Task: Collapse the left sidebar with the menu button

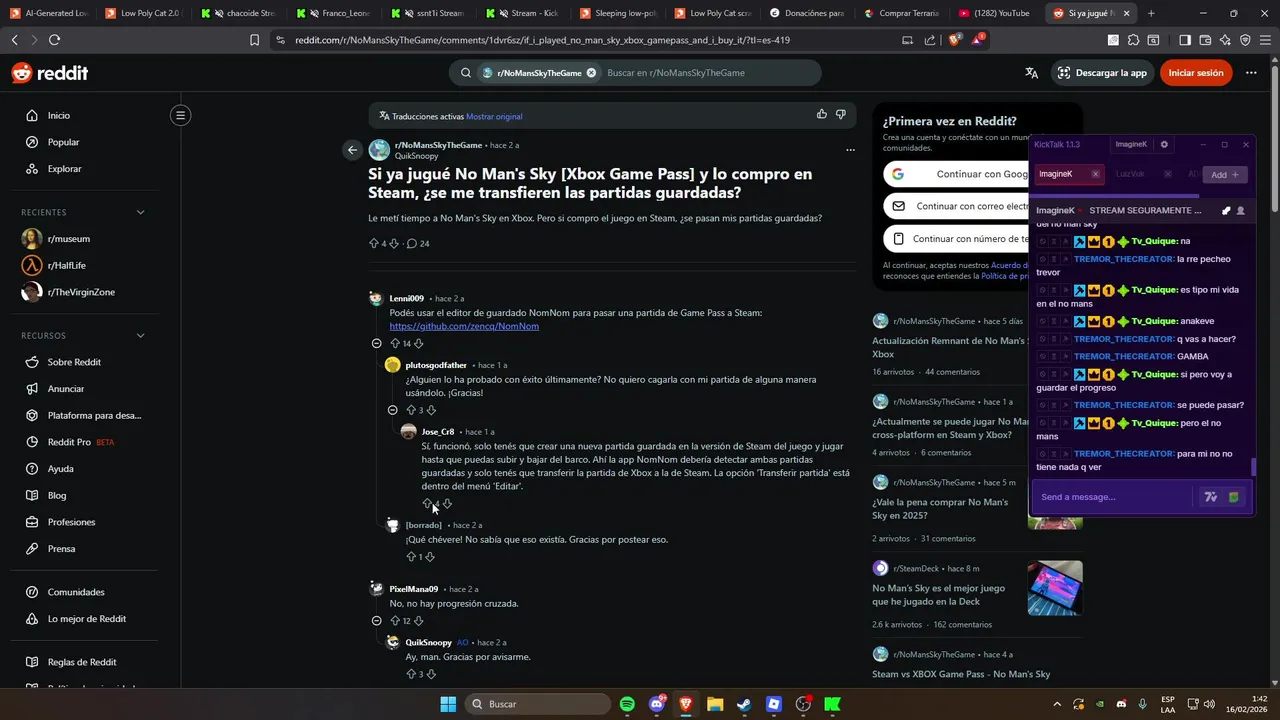Action: [x=180, y=115]
